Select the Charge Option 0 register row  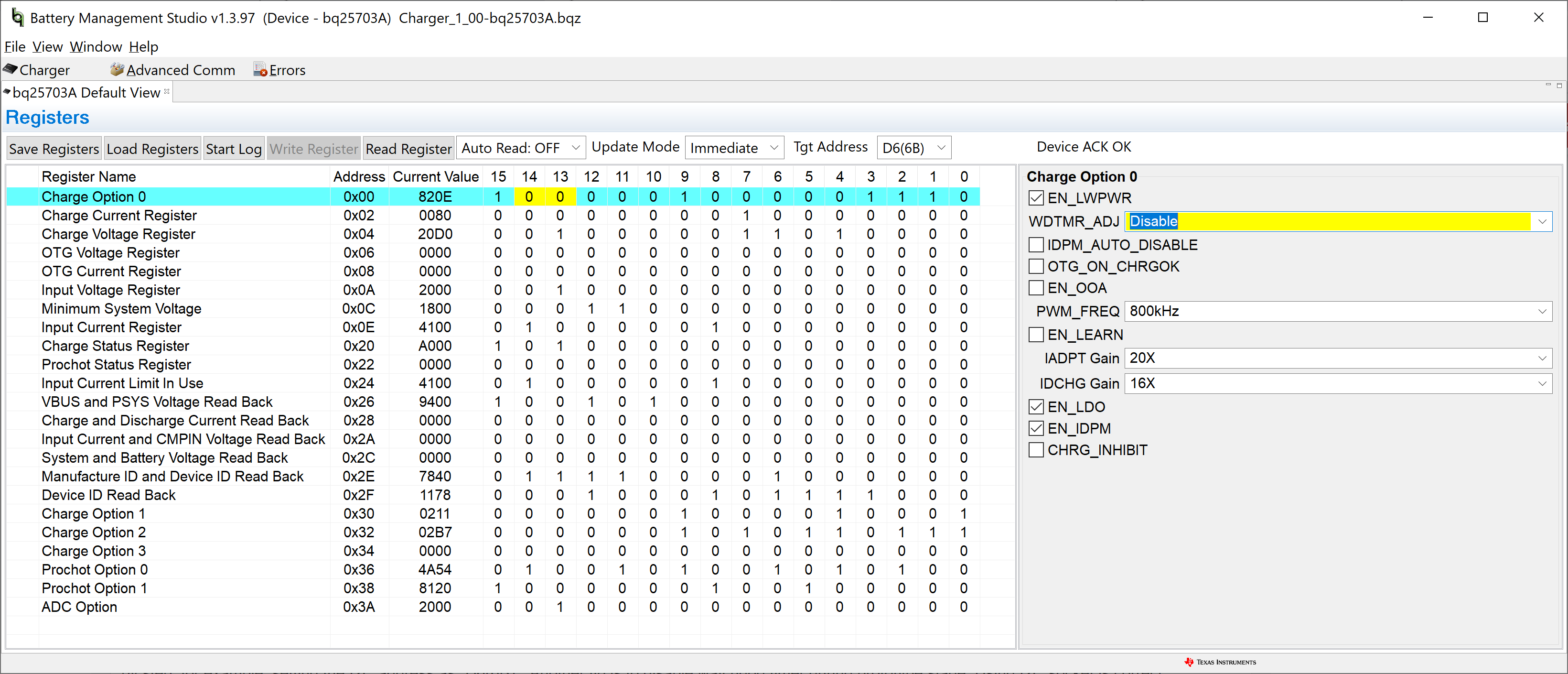tap(493, 196)
